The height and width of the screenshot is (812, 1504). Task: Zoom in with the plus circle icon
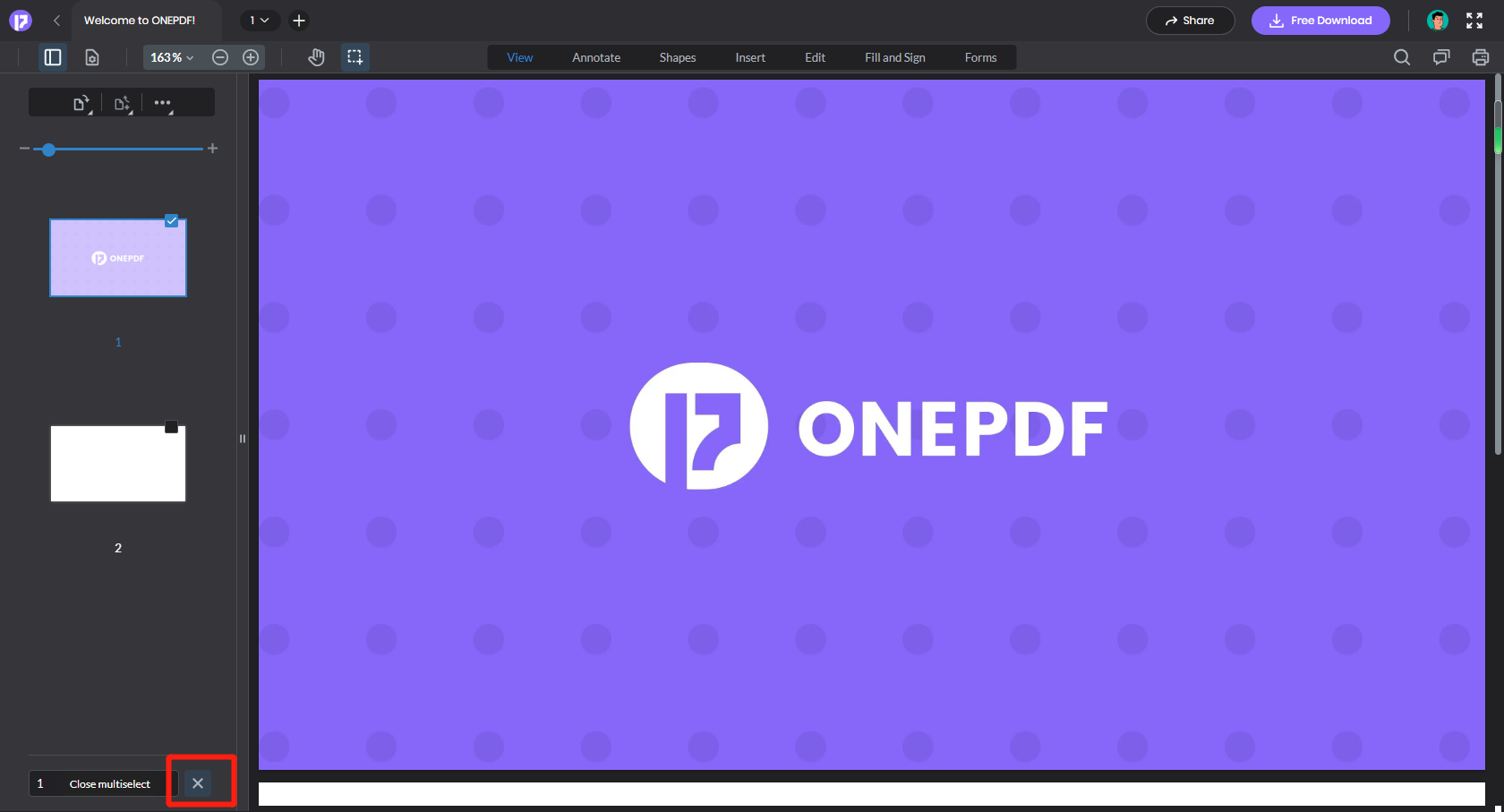click(251, 57)
